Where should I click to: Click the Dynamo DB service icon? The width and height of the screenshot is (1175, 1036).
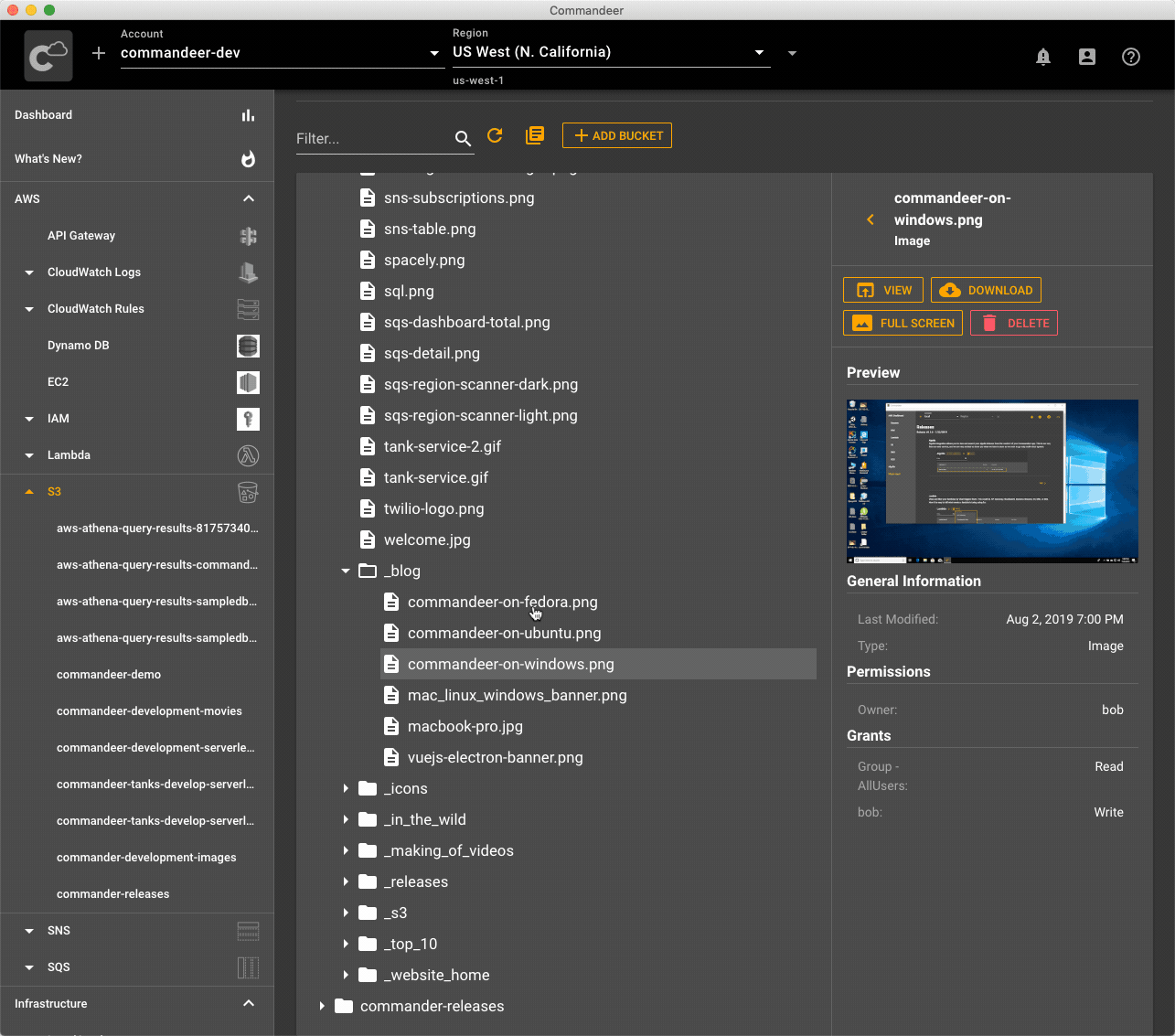click(x=248, y=346)
